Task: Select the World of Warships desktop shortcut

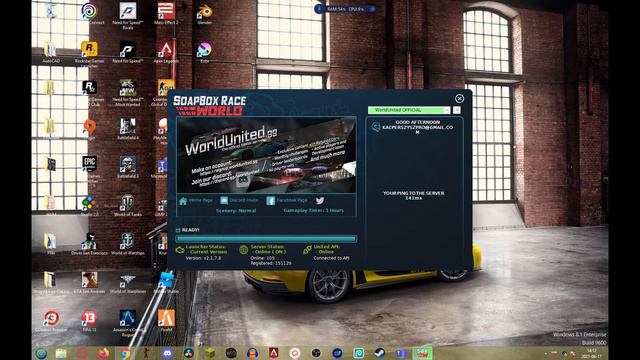Action: [128, 244]
